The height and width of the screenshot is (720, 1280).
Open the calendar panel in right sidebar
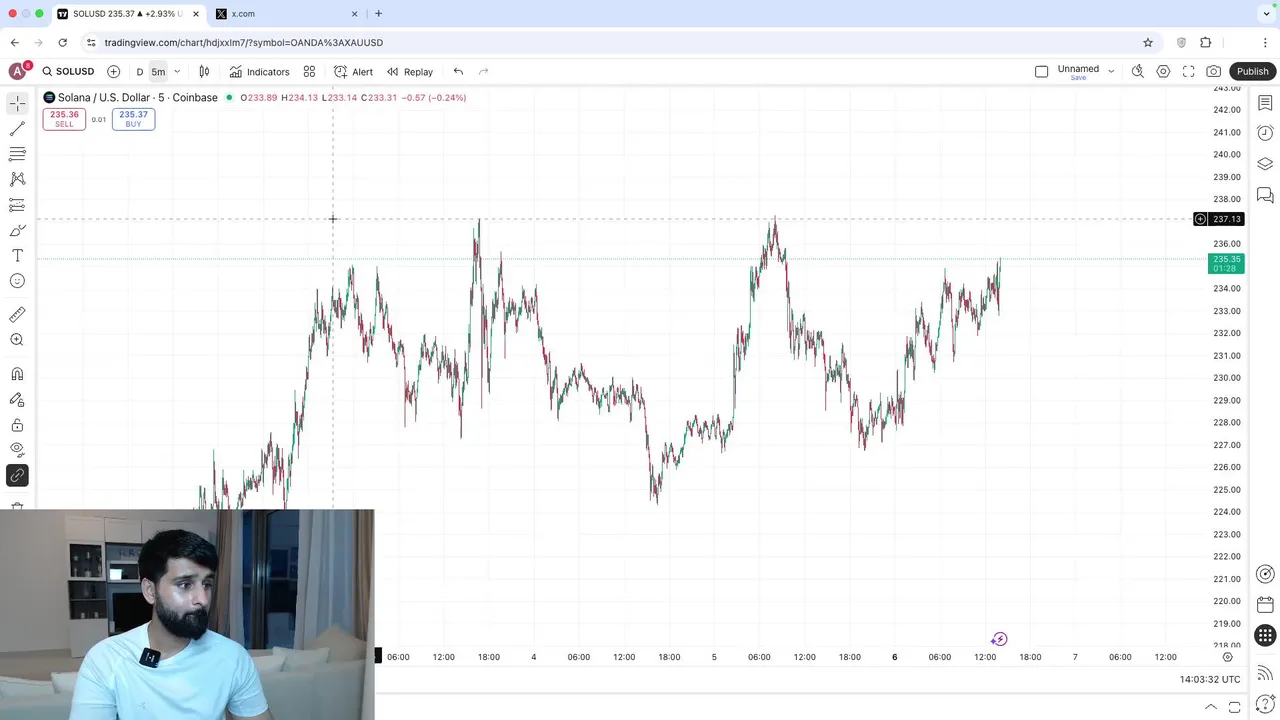1265,605
